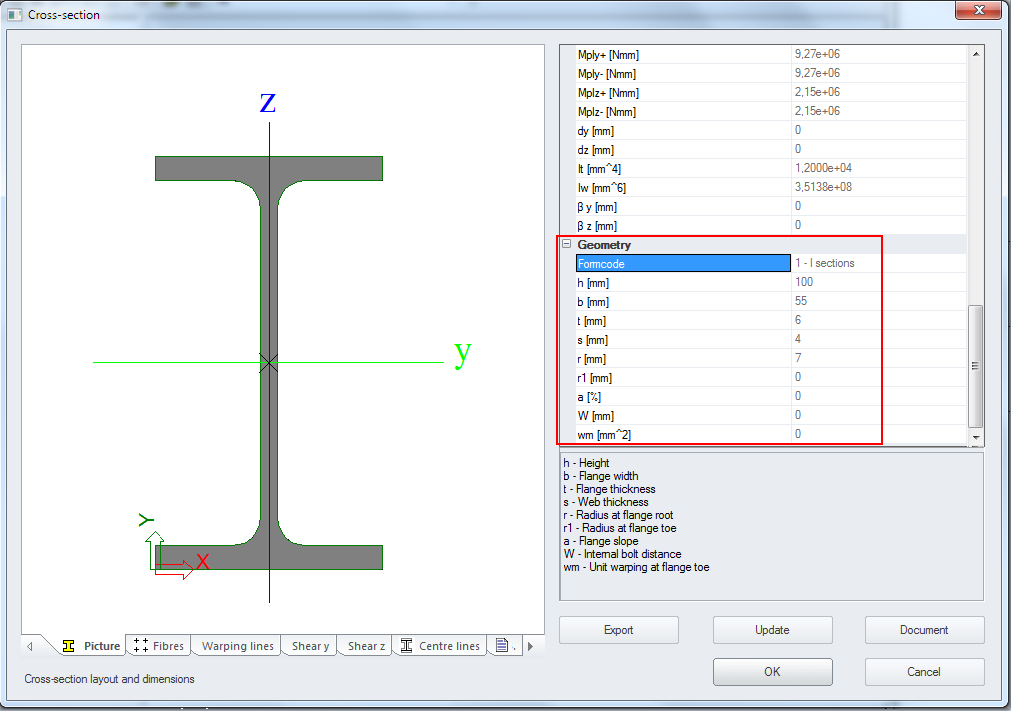Click the centroid cross marker in picture
1011x711 pixels.
pyautogui.click(x=269, y=363)
